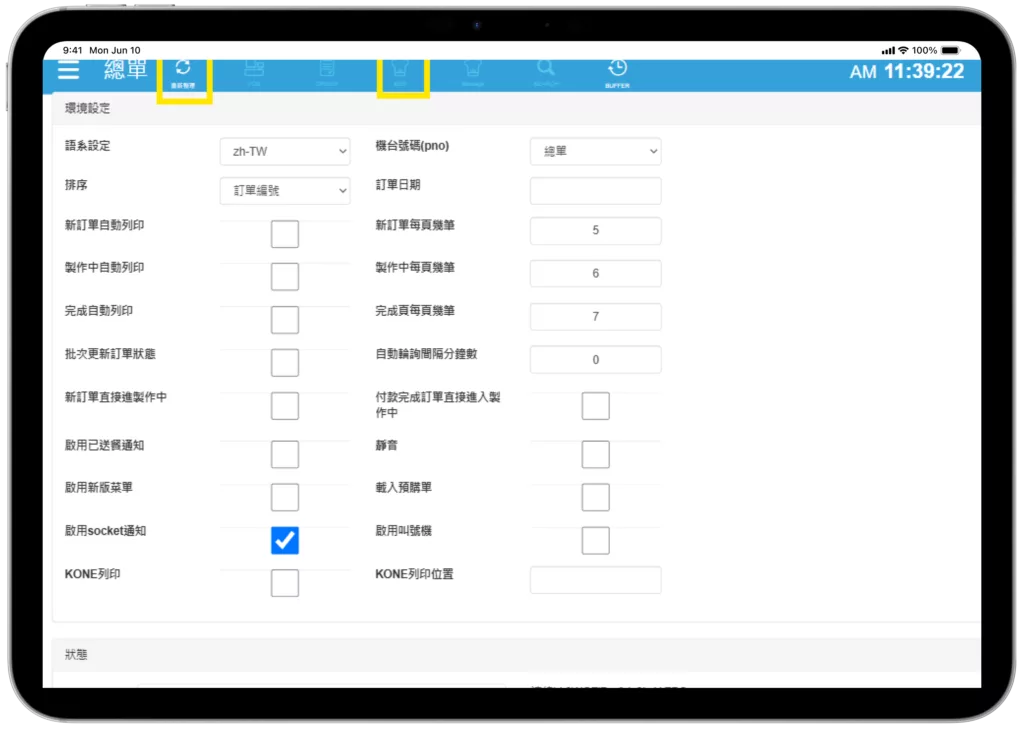This screenshot has height=729, width=1024.
Task: Tap the AM 11:39:22 clock display
Action: [x=906, y=71]
